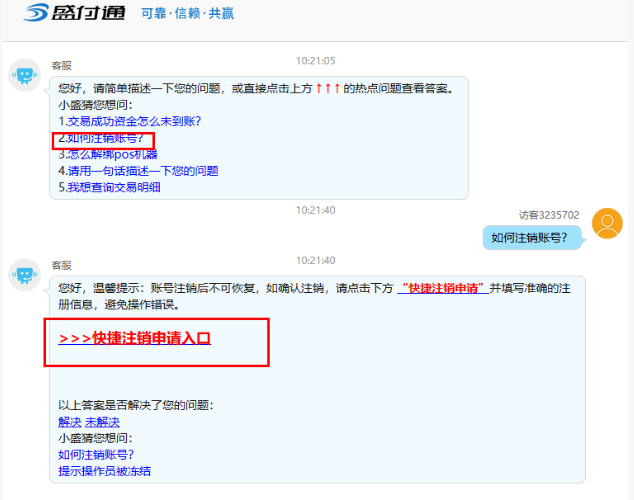Mark the answer as 解决
The image size is (634, 500).
coord(69,422)
